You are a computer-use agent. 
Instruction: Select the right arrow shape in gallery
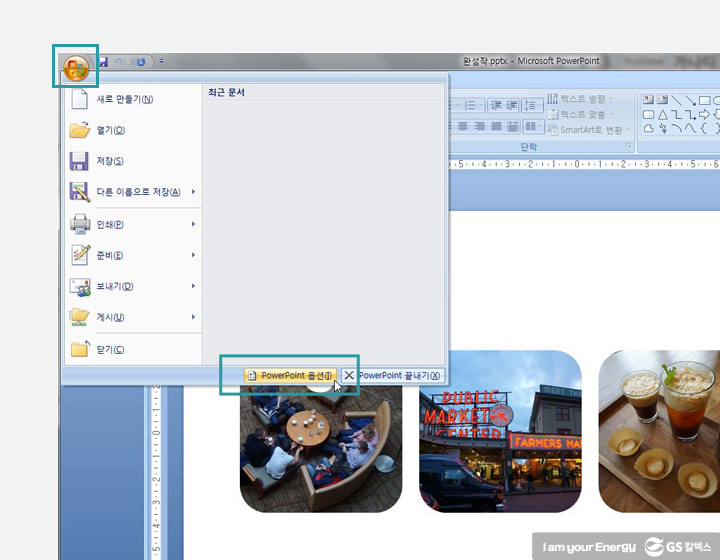click(x=704, y=114)
